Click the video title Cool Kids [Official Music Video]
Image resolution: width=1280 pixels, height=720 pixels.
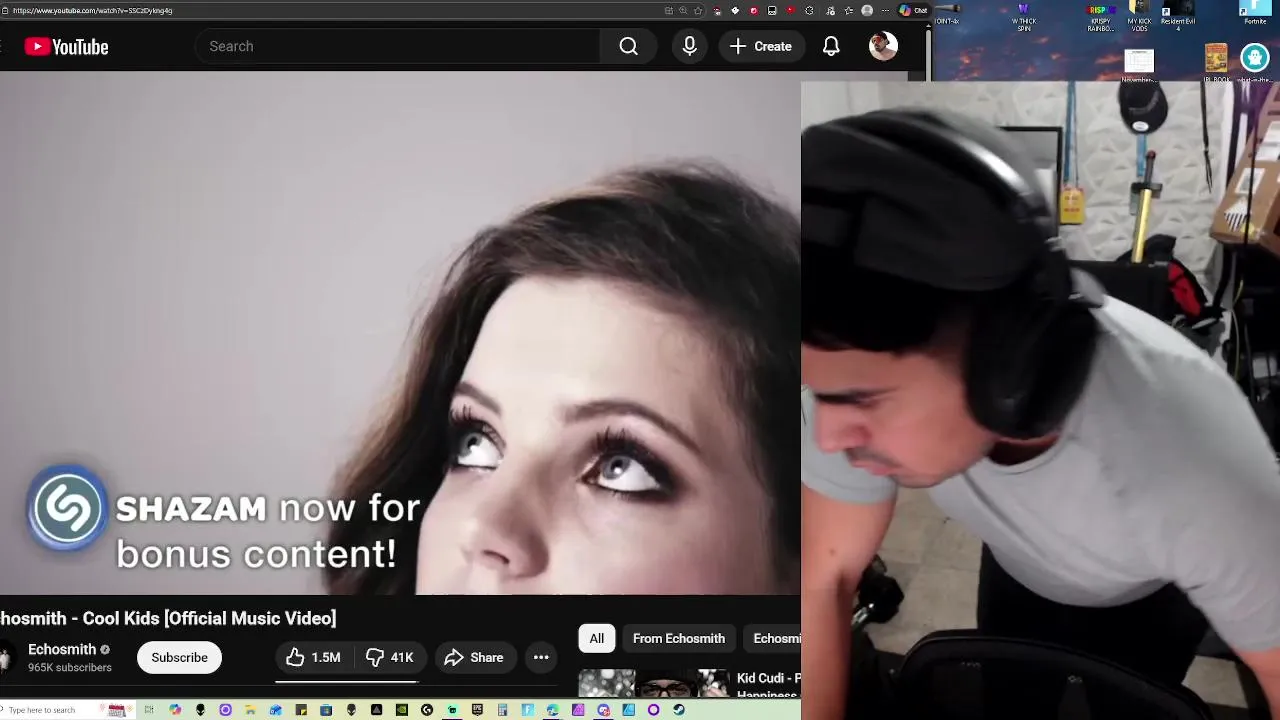(x=169, y=618)
